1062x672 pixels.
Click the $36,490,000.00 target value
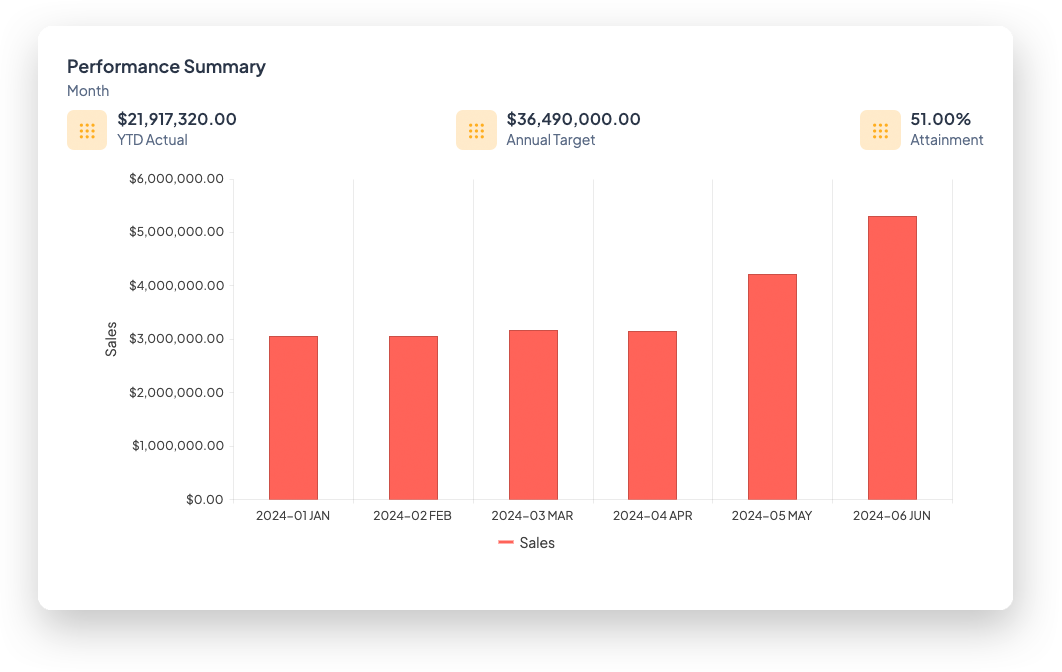tap(573, 119)
